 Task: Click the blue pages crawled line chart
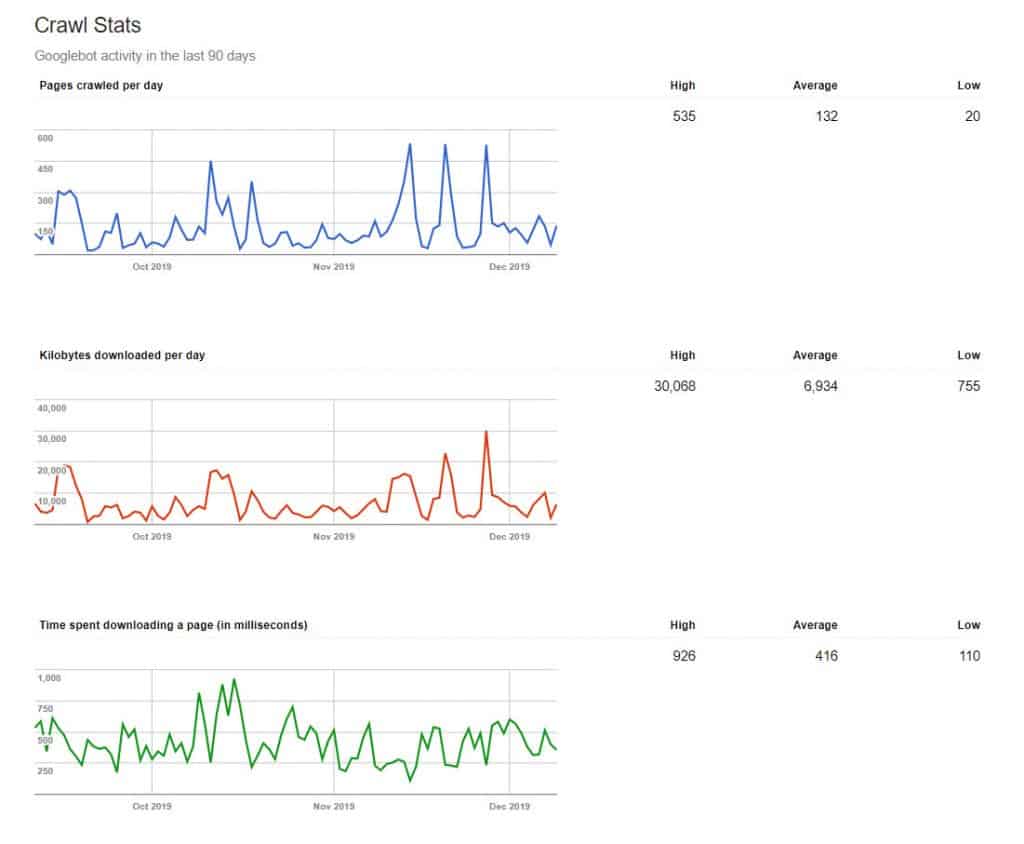296,193
